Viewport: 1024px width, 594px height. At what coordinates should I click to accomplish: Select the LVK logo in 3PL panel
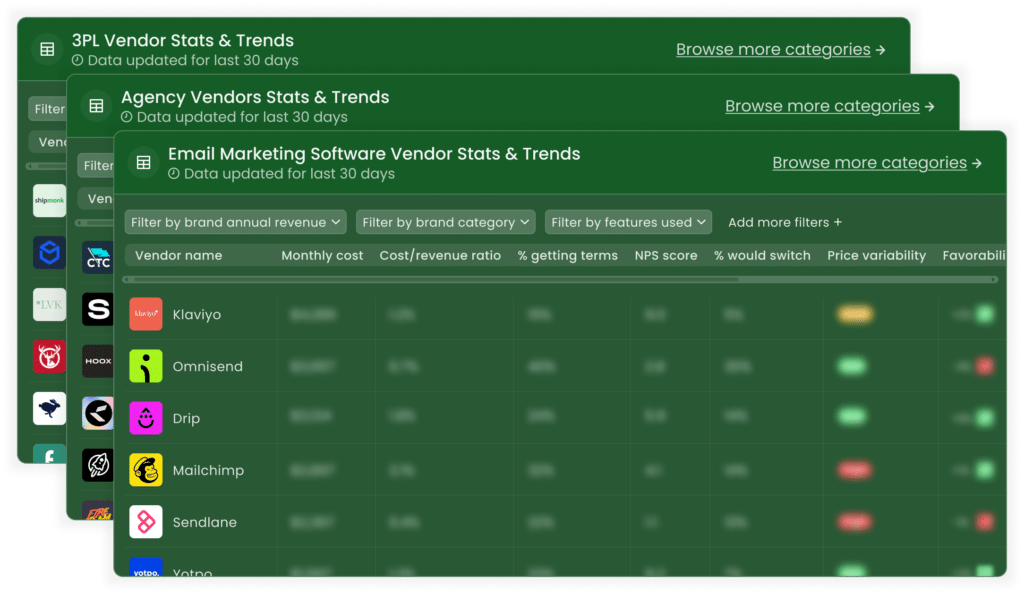click(50, 305)
